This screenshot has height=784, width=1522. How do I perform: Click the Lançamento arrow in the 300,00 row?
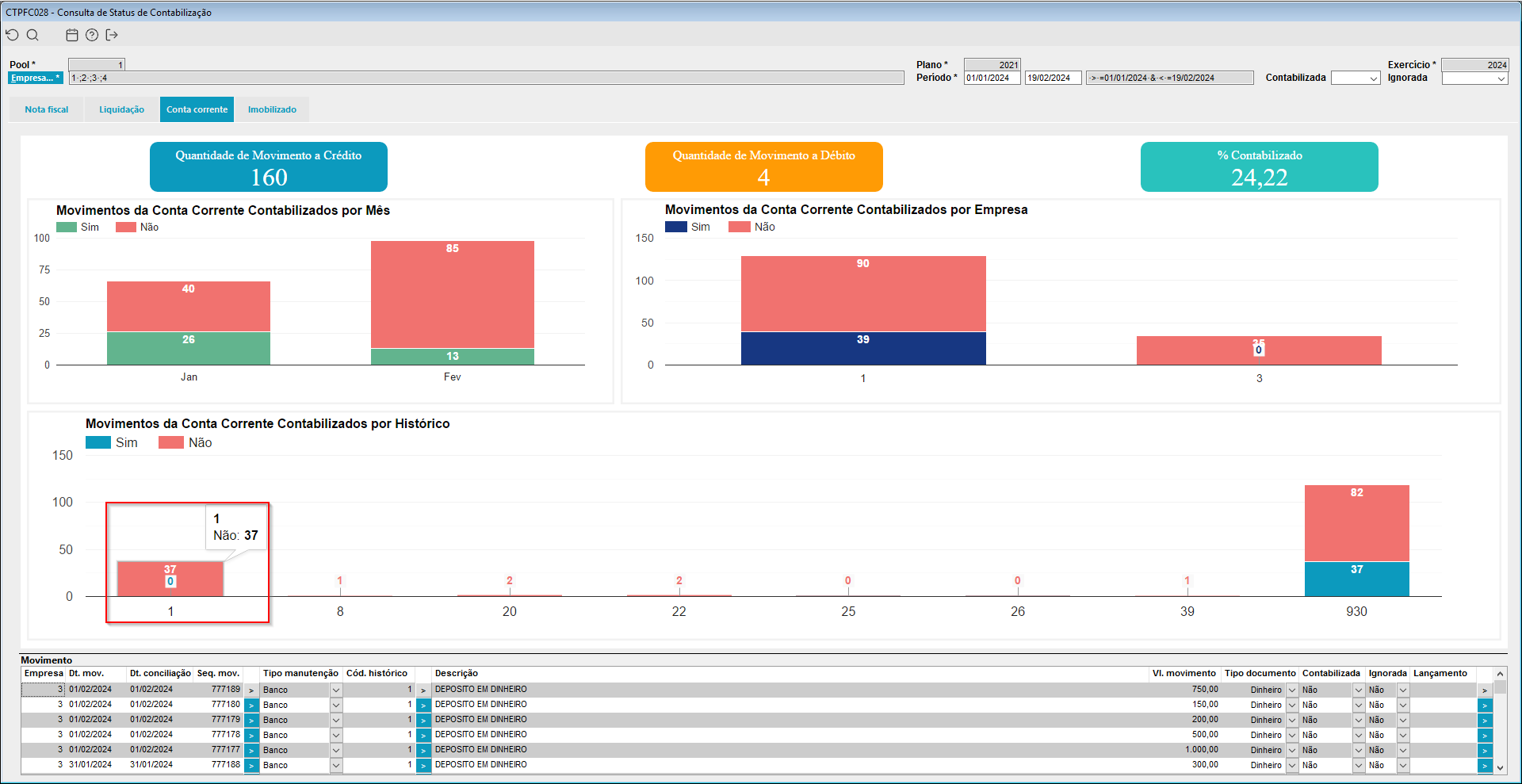1485,766
